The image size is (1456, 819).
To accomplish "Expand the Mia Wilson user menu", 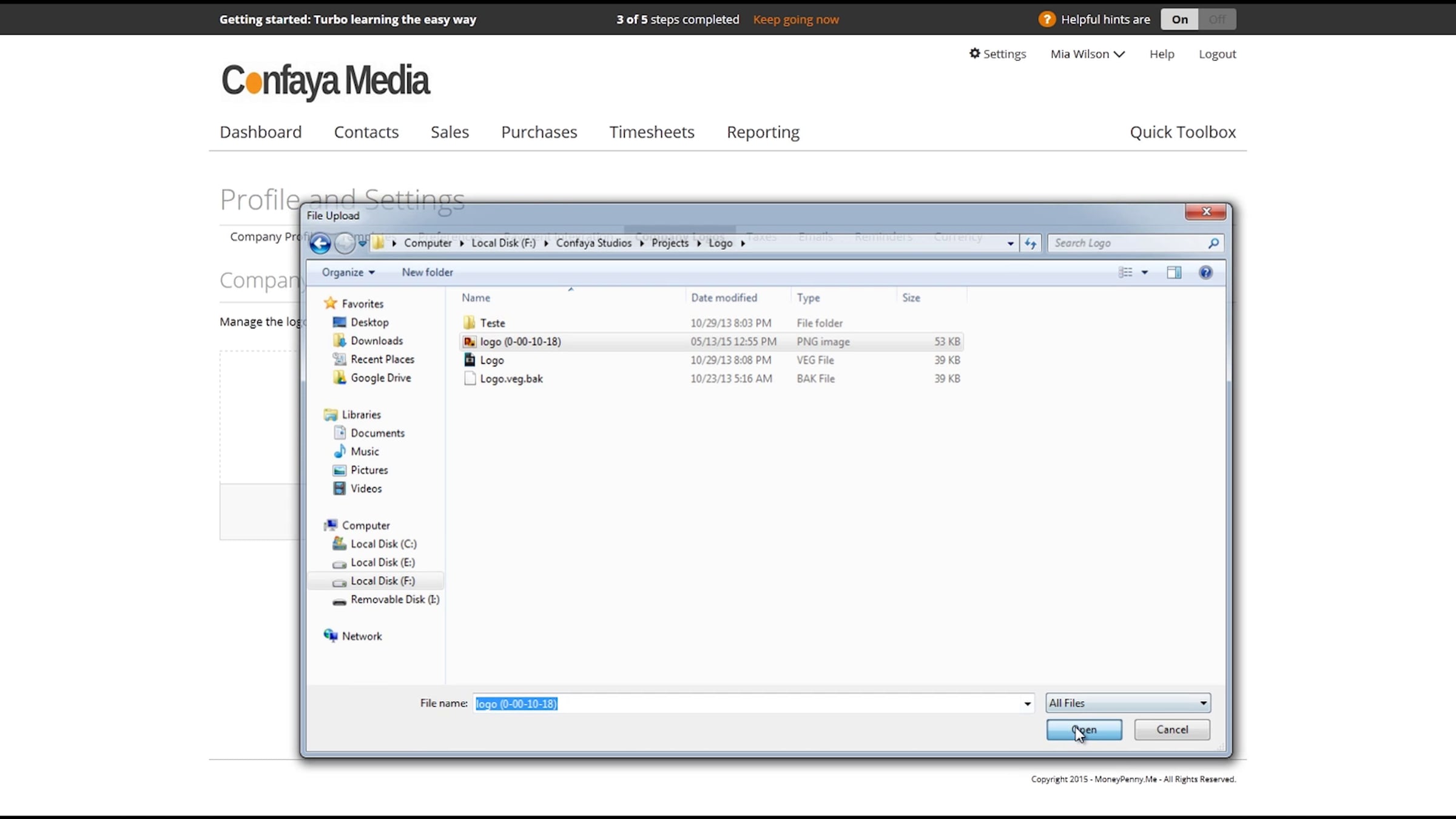I will pyautogui.click(x=1087, y=54).
